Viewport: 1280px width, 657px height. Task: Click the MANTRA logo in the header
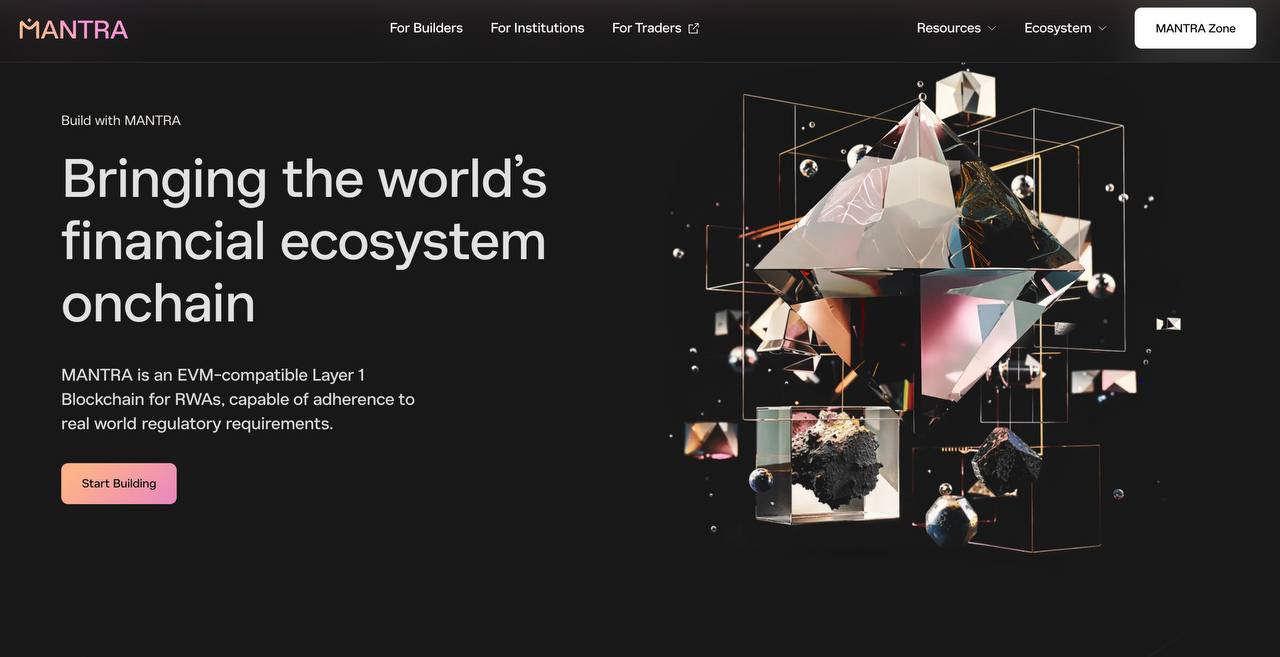pyautogui.click(x=73, y=28)
